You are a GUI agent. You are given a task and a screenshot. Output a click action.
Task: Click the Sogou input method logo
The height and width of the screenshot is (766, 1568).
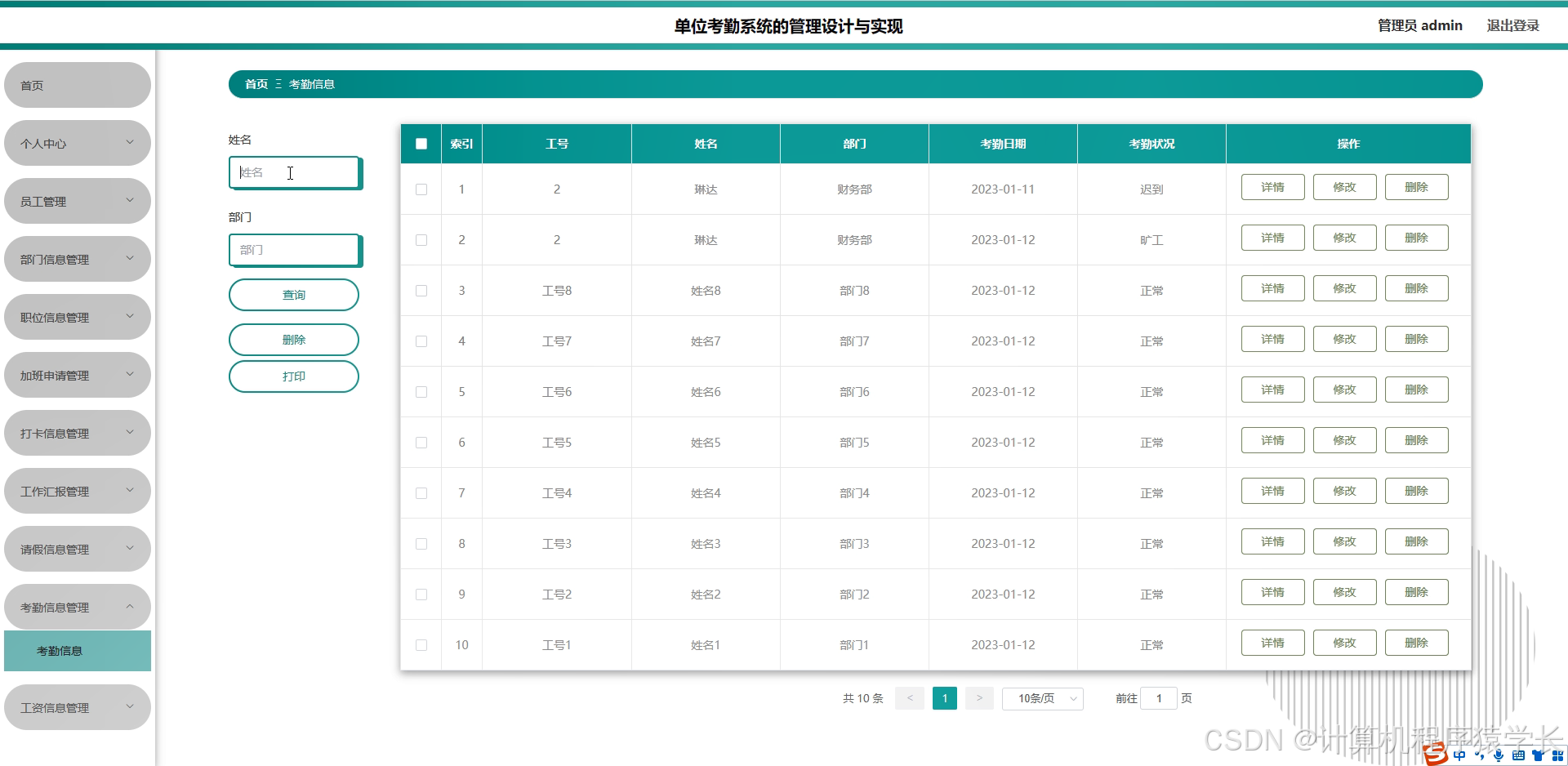pos(1435,755)
